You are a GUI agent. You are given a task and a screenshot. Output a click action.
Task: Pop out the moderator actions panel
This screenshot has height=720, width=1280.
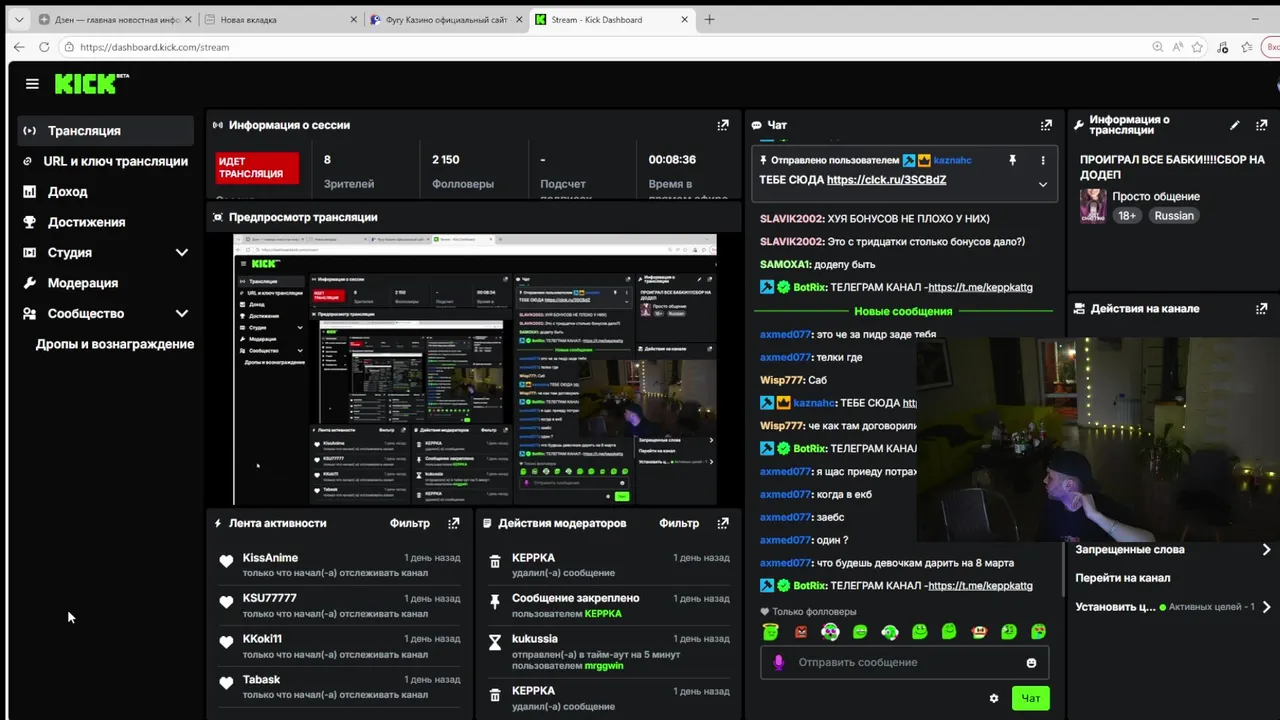pyautogui.click(x=723, y=523)
